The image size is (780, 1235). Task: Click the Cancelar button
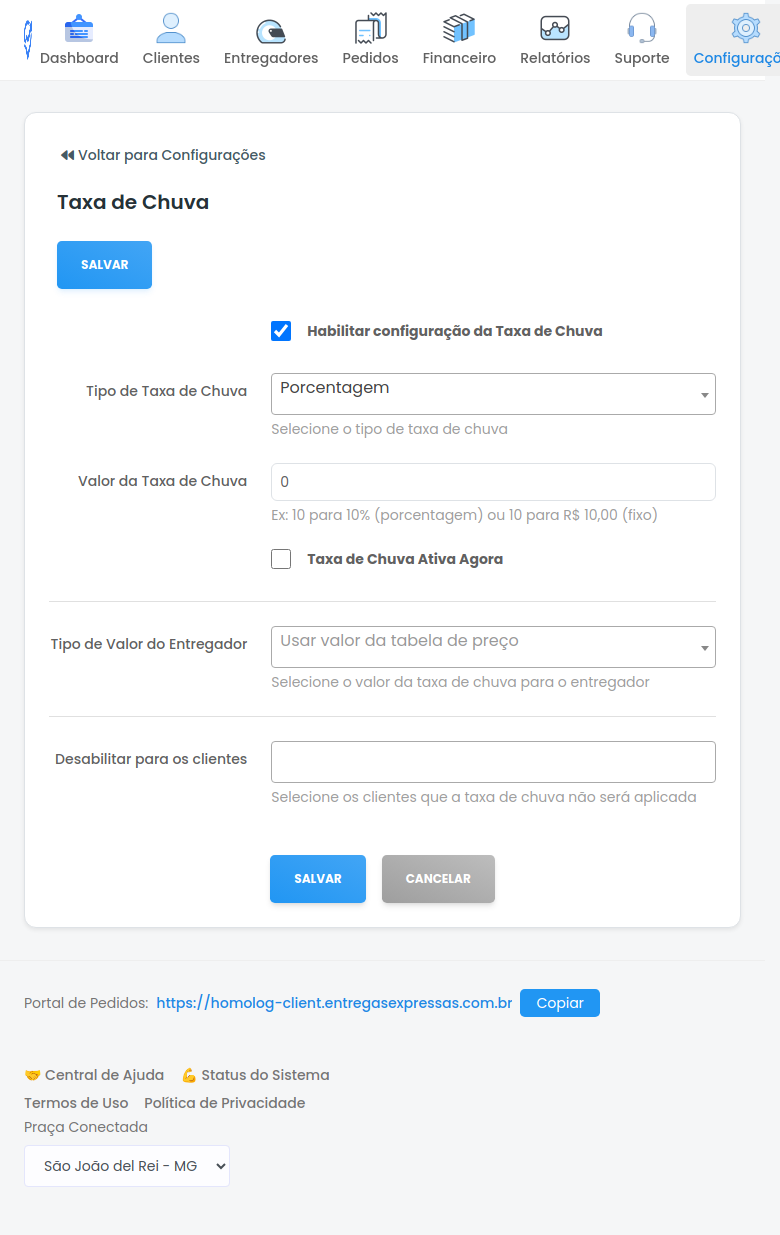click(438, 879)
